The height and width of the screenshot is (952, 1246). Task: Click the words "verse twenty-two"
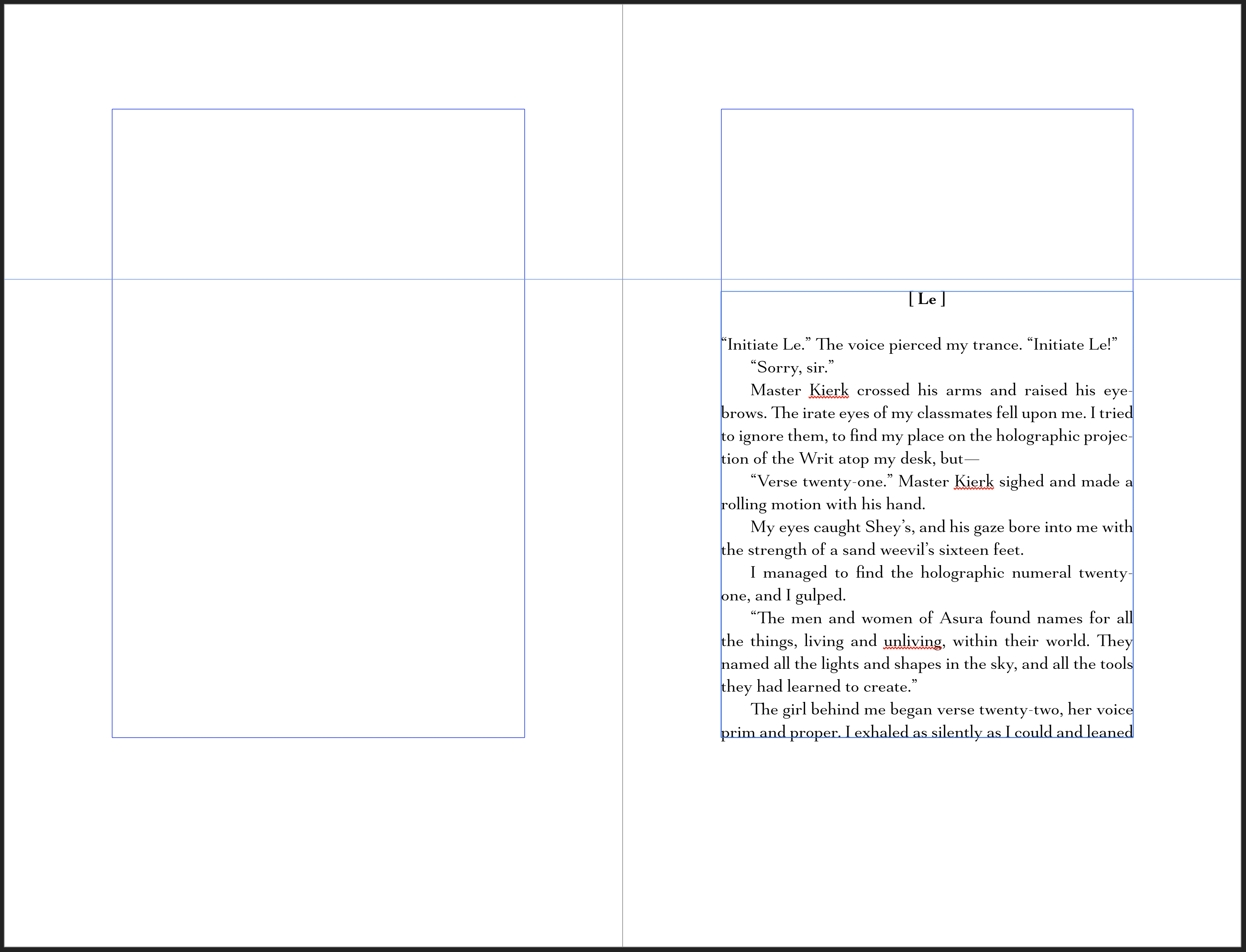[1000, 710]
